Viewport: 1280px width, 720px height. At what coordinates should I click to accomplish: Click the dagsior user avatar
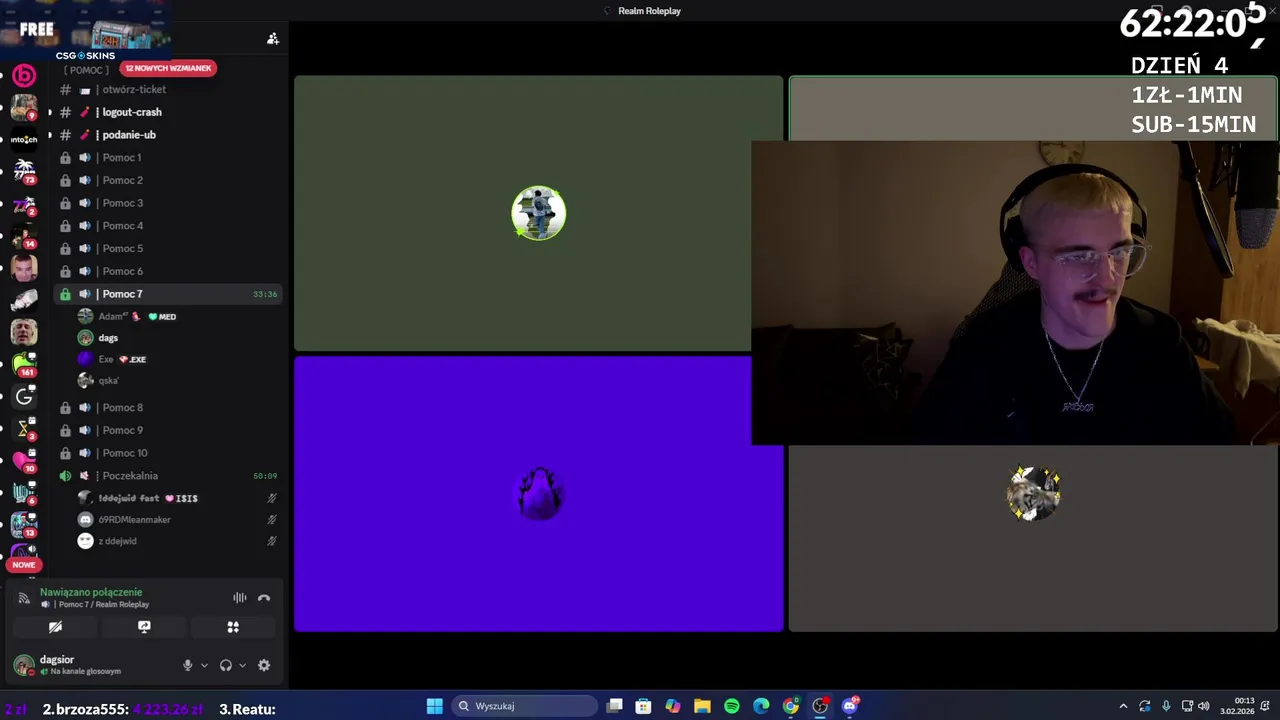pyautogui.click(x=23, y=665)
